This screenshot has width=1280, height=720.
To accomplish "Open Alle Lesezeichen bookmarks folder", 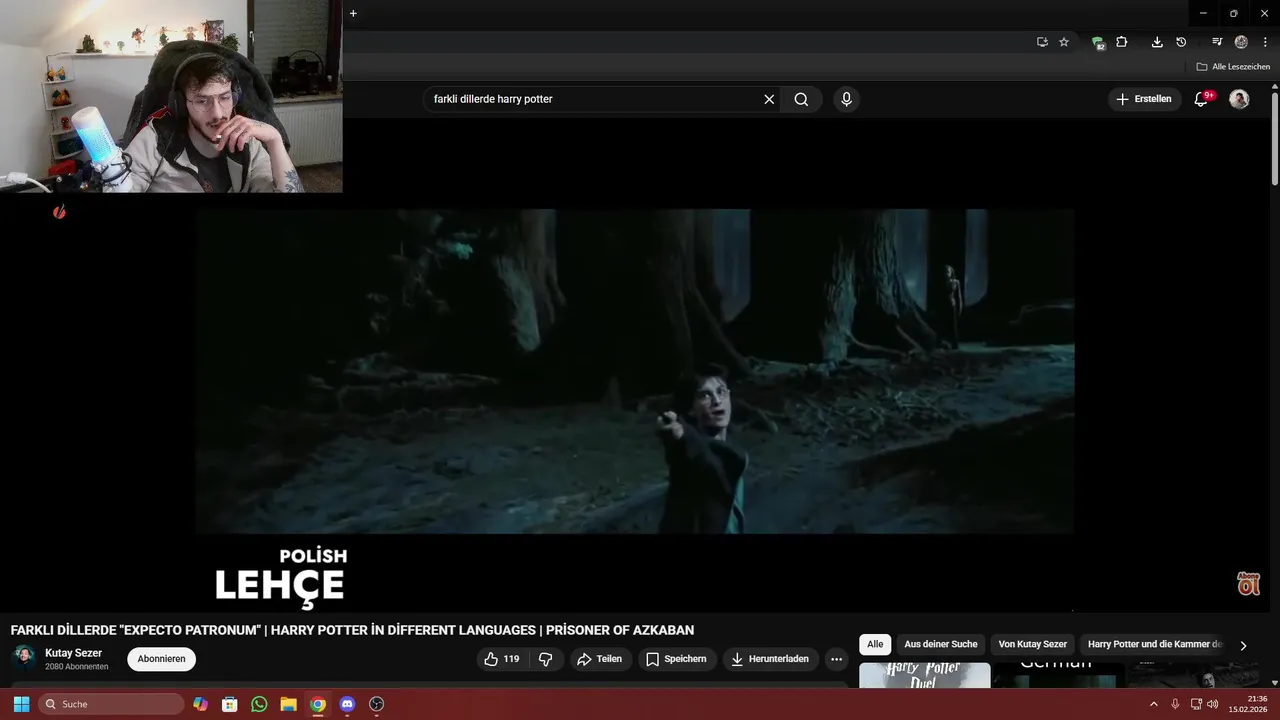I will [x=1233, y=67].
